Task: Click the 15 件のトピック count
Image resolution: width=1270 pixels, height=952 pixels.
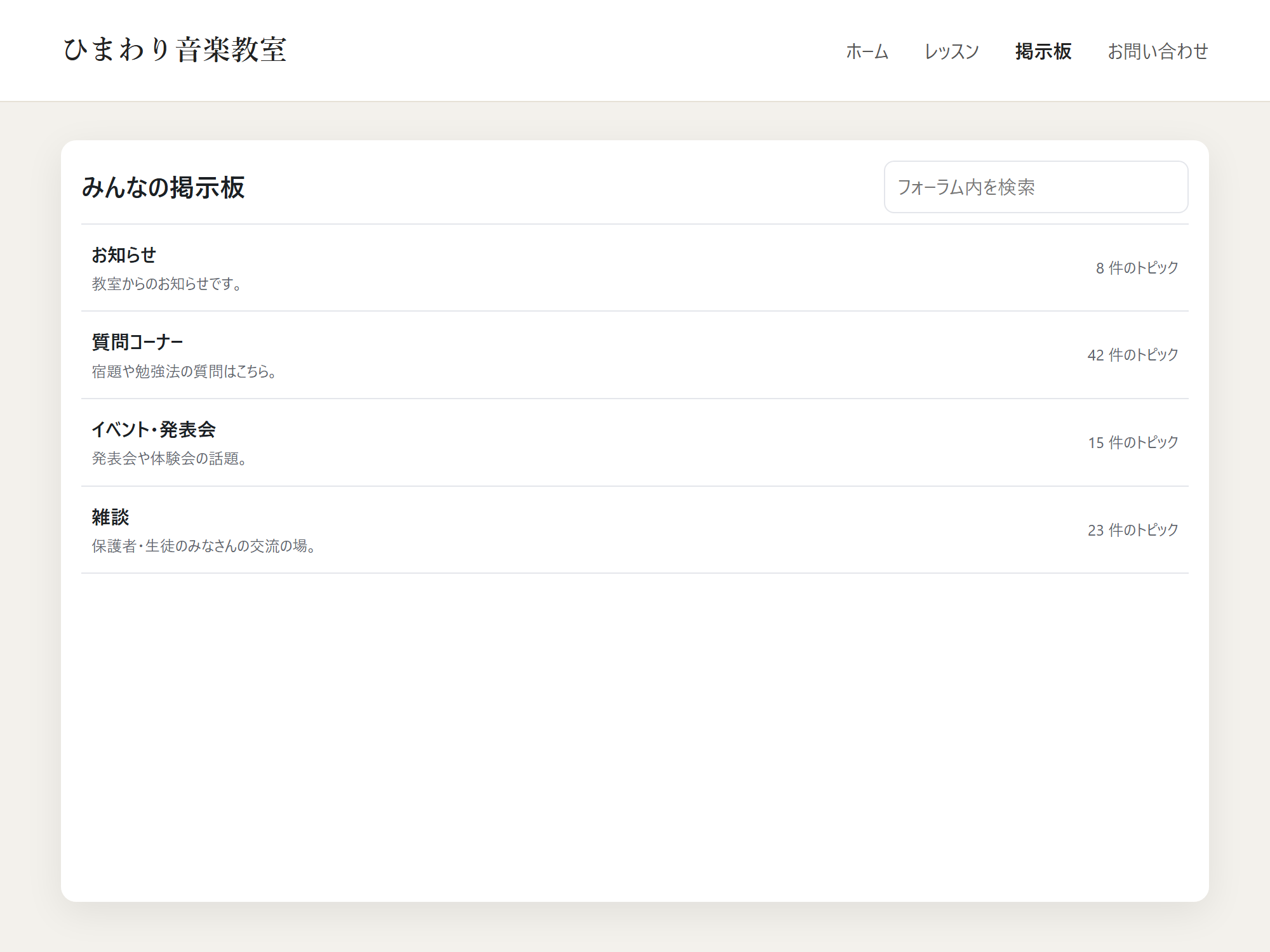Action: [1133, 442]
